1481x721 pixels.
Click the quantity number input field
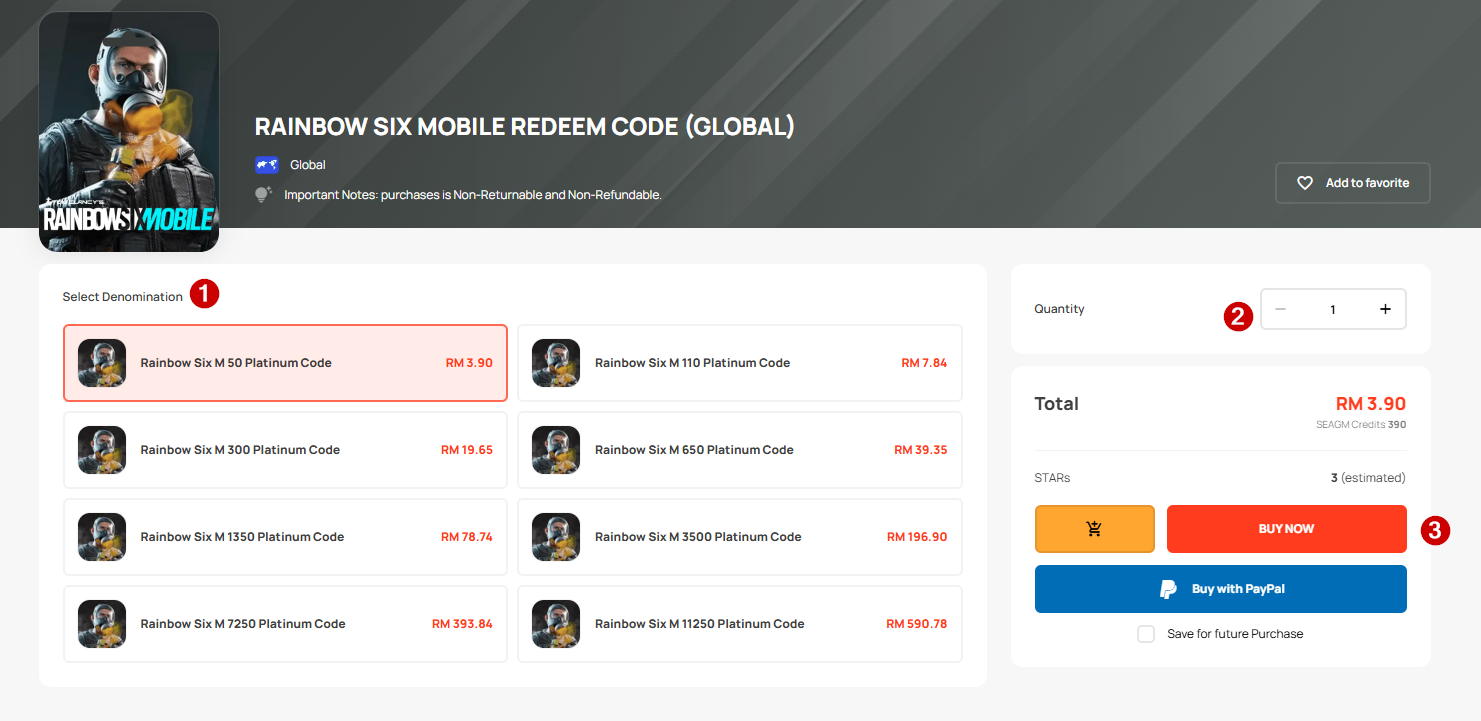click(1332, 309)
